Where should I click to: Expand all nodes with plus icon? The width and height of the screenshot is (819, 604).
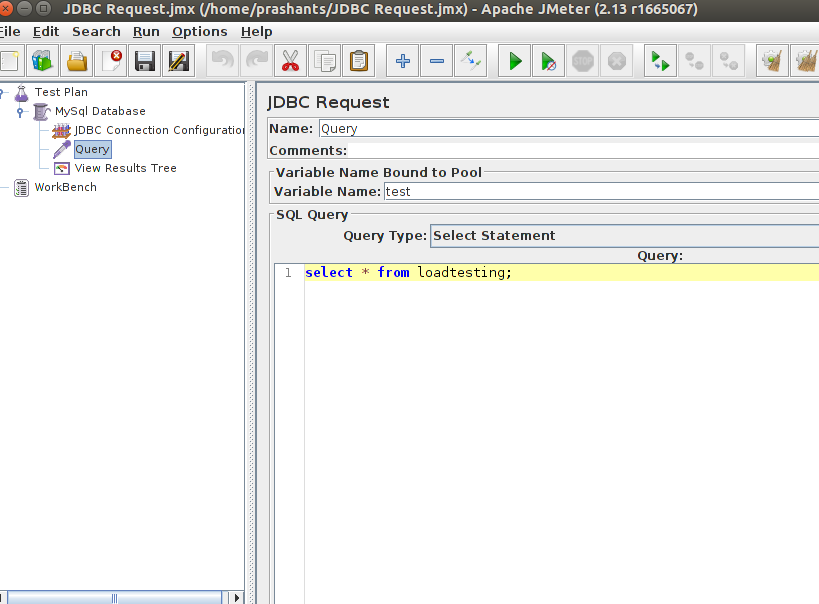pyautogui.click(x=403, y=61)
